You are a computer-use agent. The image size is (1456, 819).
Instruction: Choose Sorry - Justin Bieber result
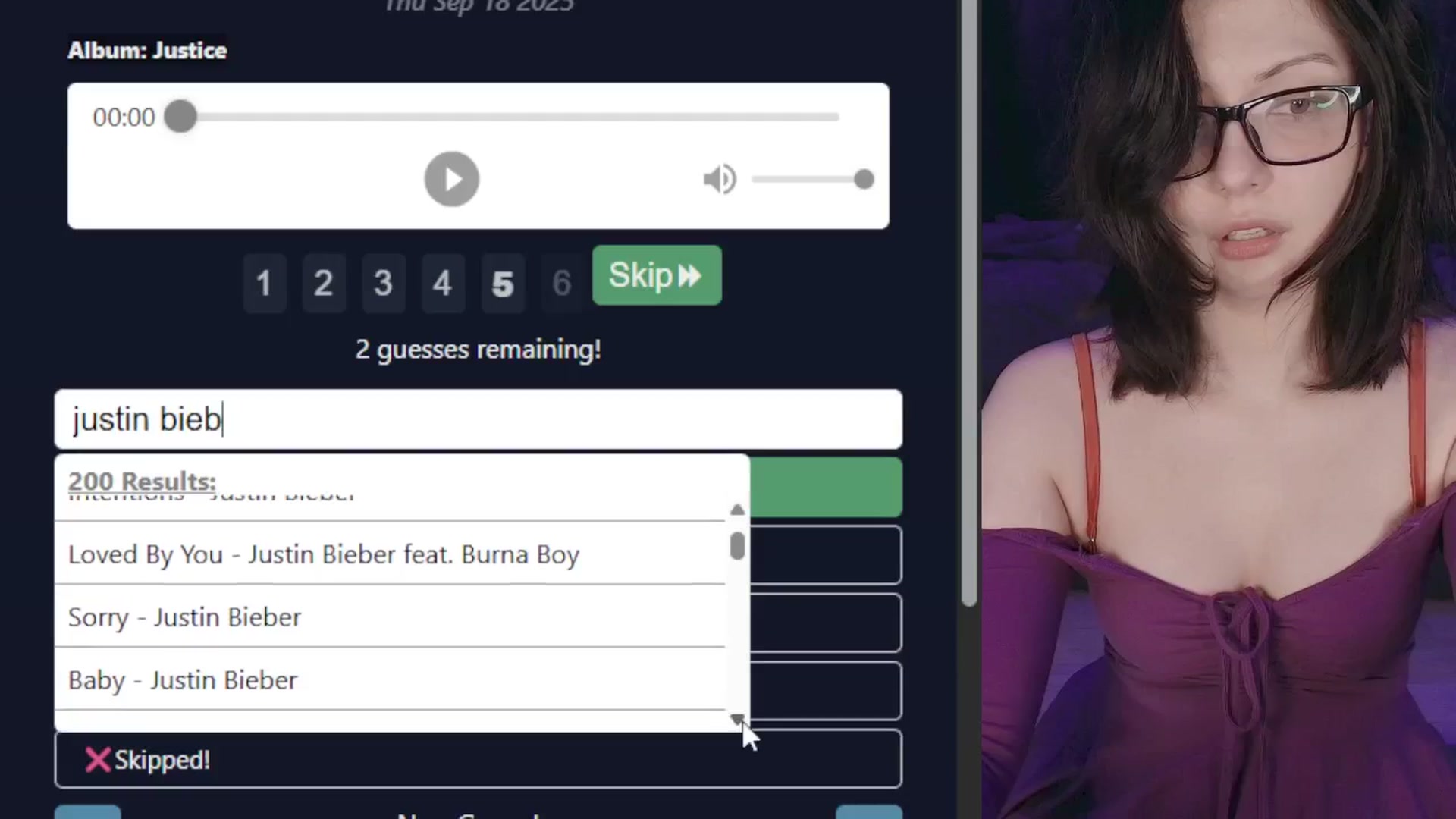[390, 617]
